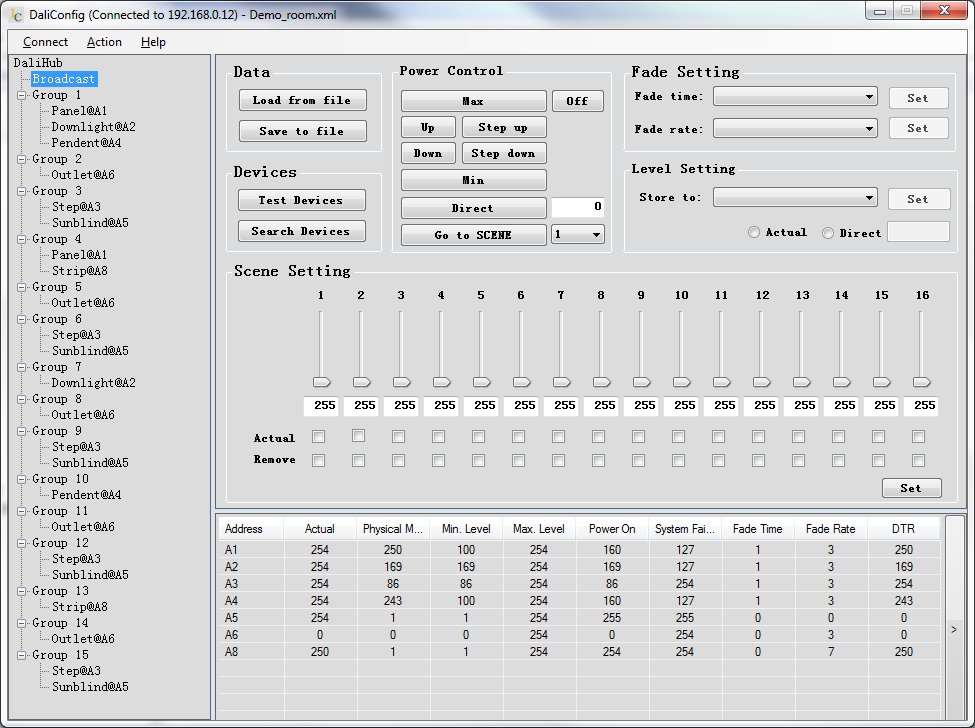Collapse the Group 4 tree node

[x=22, y=239]
